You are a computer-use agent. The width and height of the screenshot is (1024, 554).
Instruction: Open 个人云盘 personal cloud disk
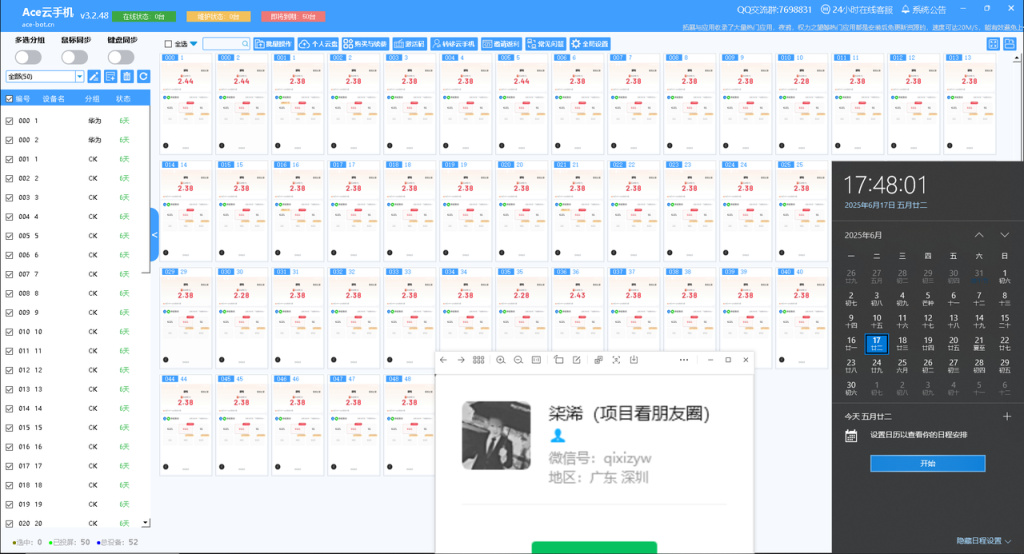pos(318,44)
